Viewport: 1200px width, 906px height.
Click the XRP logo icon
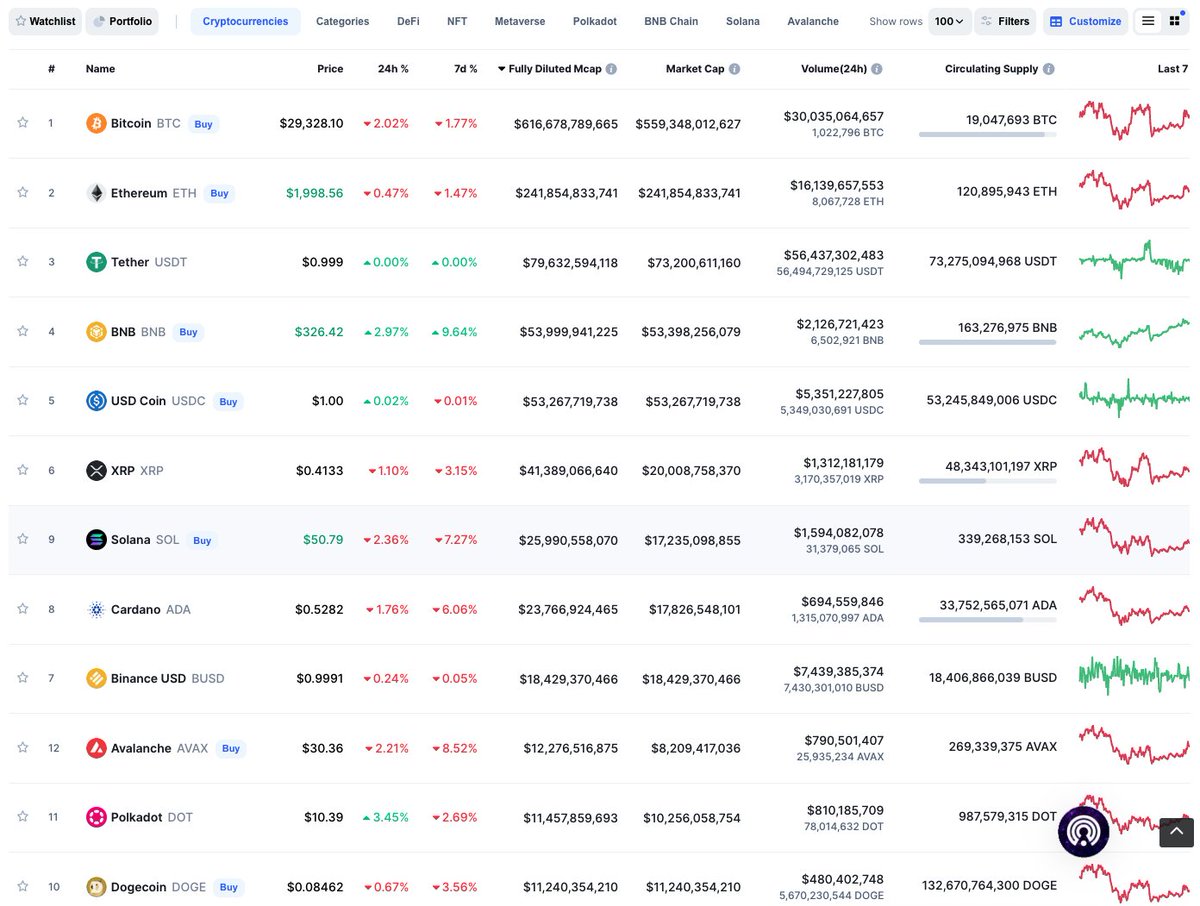point(96,470)
